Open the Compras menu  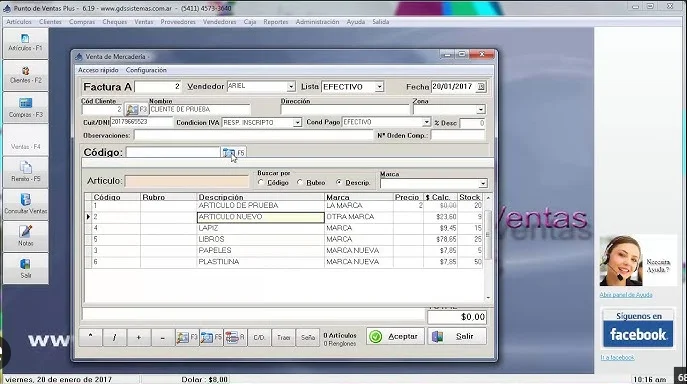tap(82, 21)
